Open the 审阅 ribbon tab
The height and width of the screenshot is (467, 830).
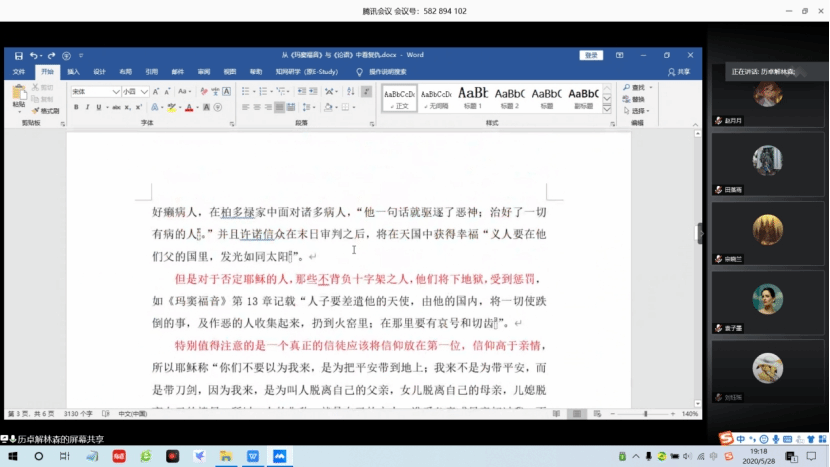(203, 72)
